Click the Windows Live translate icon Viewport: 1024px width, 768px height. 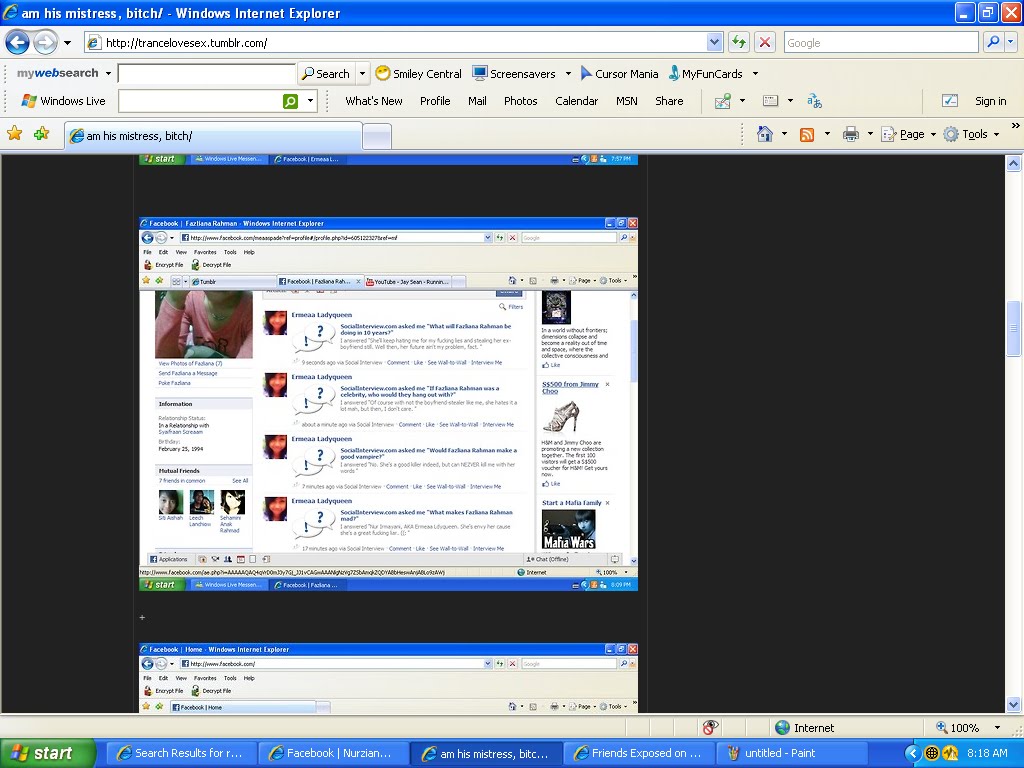click(x=814, y=101)
